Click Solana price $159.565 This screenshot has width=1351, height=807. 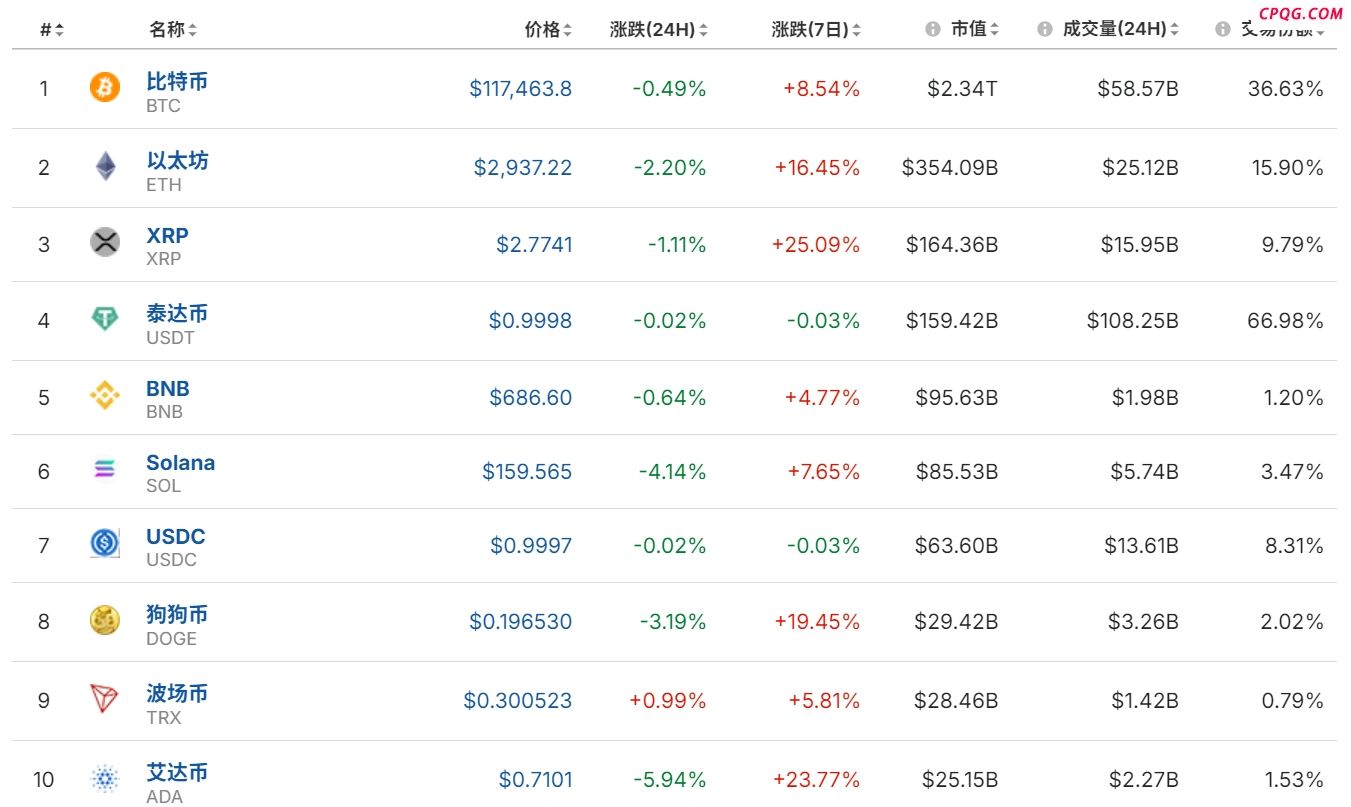[527, 471]
